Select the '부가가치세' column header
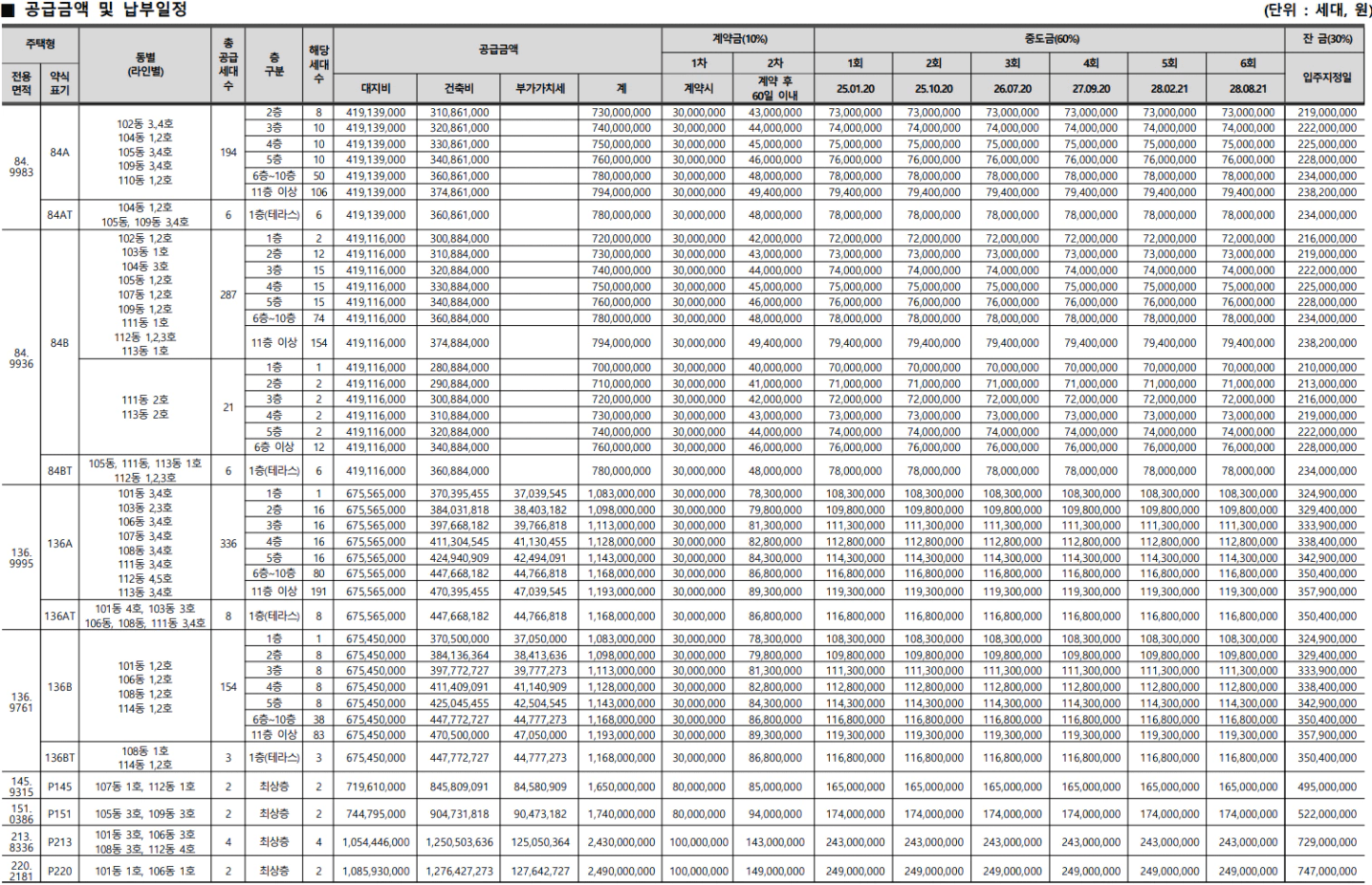Viewport: 1372px width, 885px height. pyautogui.click(x=540, y=88)
